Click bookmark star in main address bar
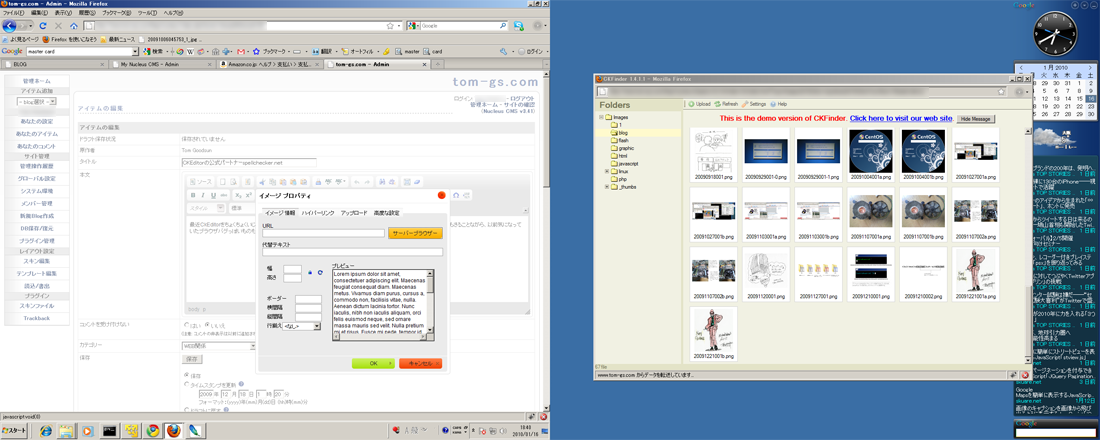This screenshot has height=440, width=1100. pyautogui.click(x=390, y=26)
